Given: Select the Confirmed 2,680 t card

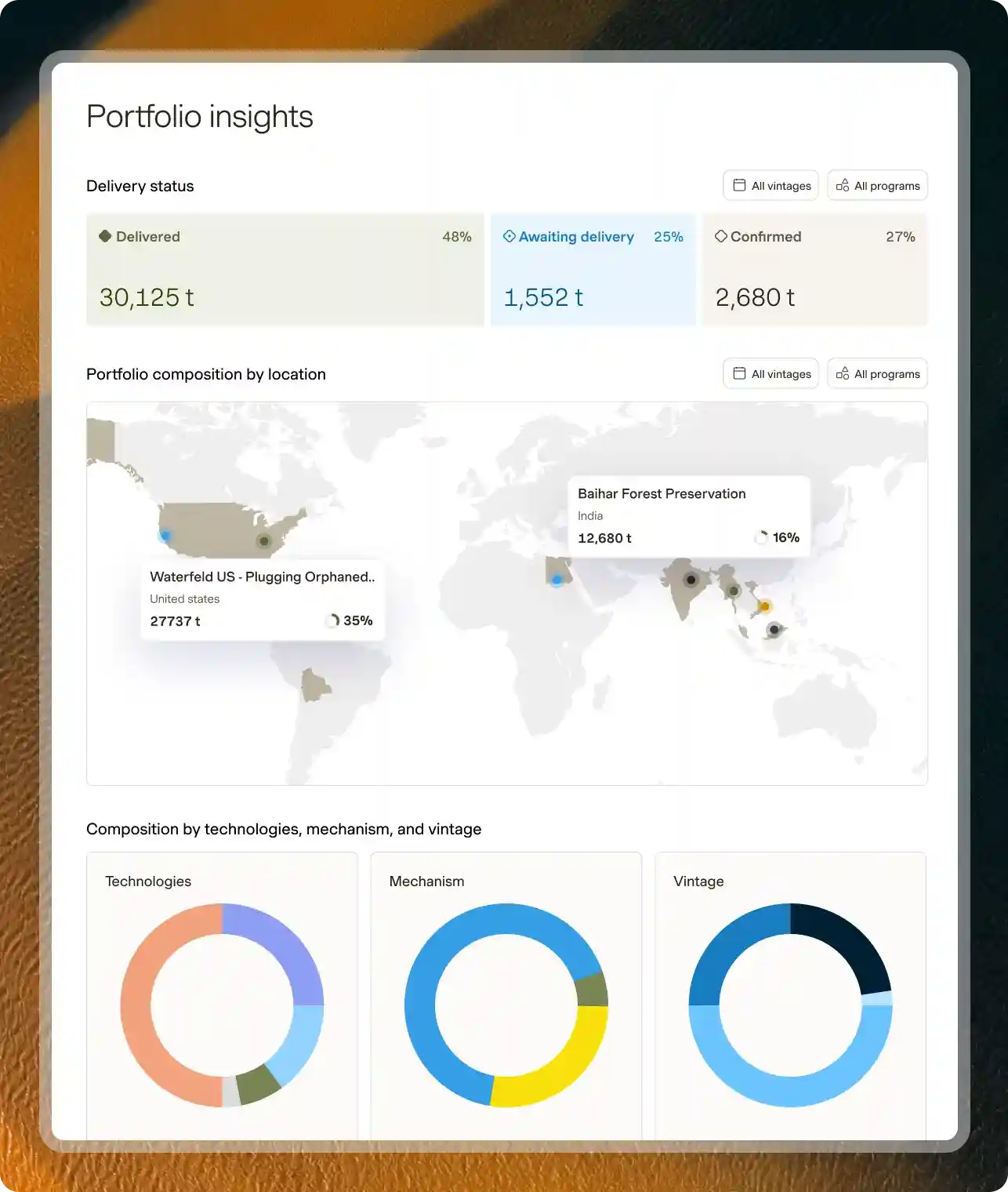Looking at the screenshot, I should point(815,269).
